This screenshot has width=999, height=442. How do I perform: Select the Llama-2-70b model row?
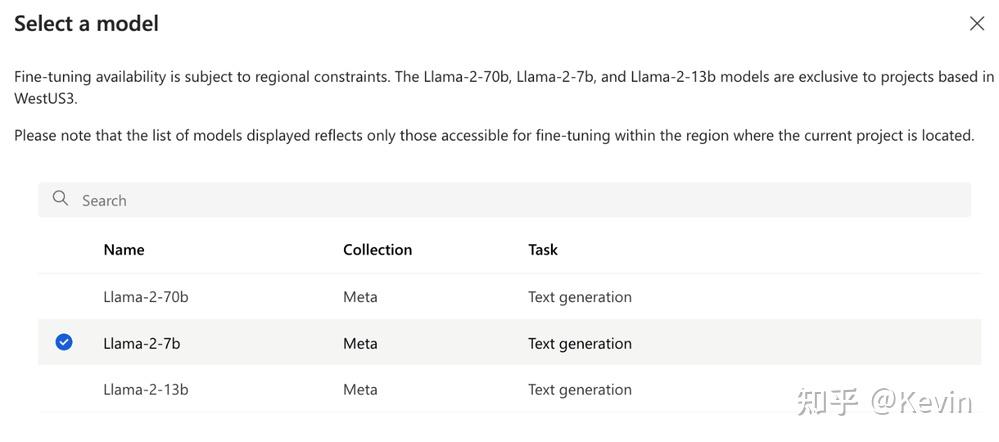click(x=500, y=297)
